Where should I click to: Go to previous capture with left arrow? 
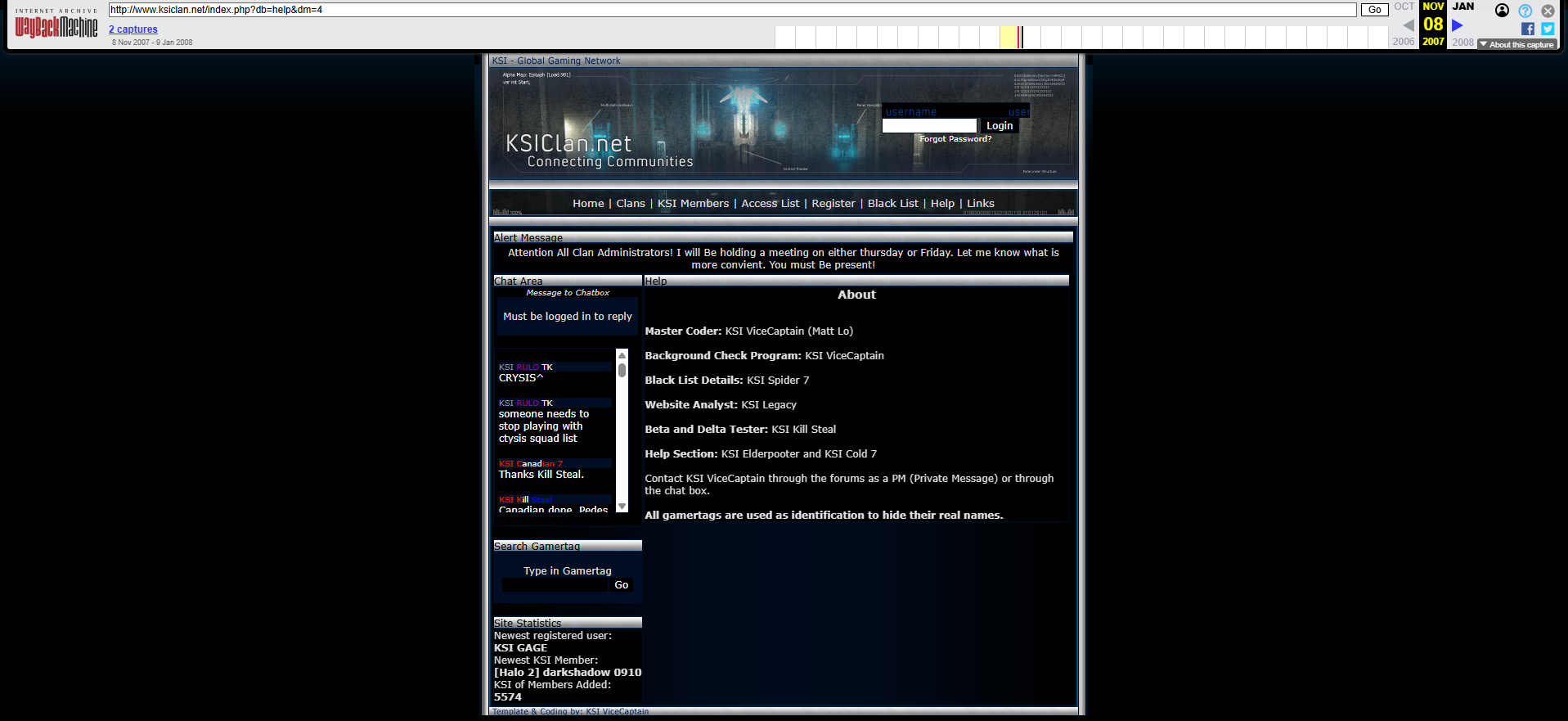point(1409,25)
